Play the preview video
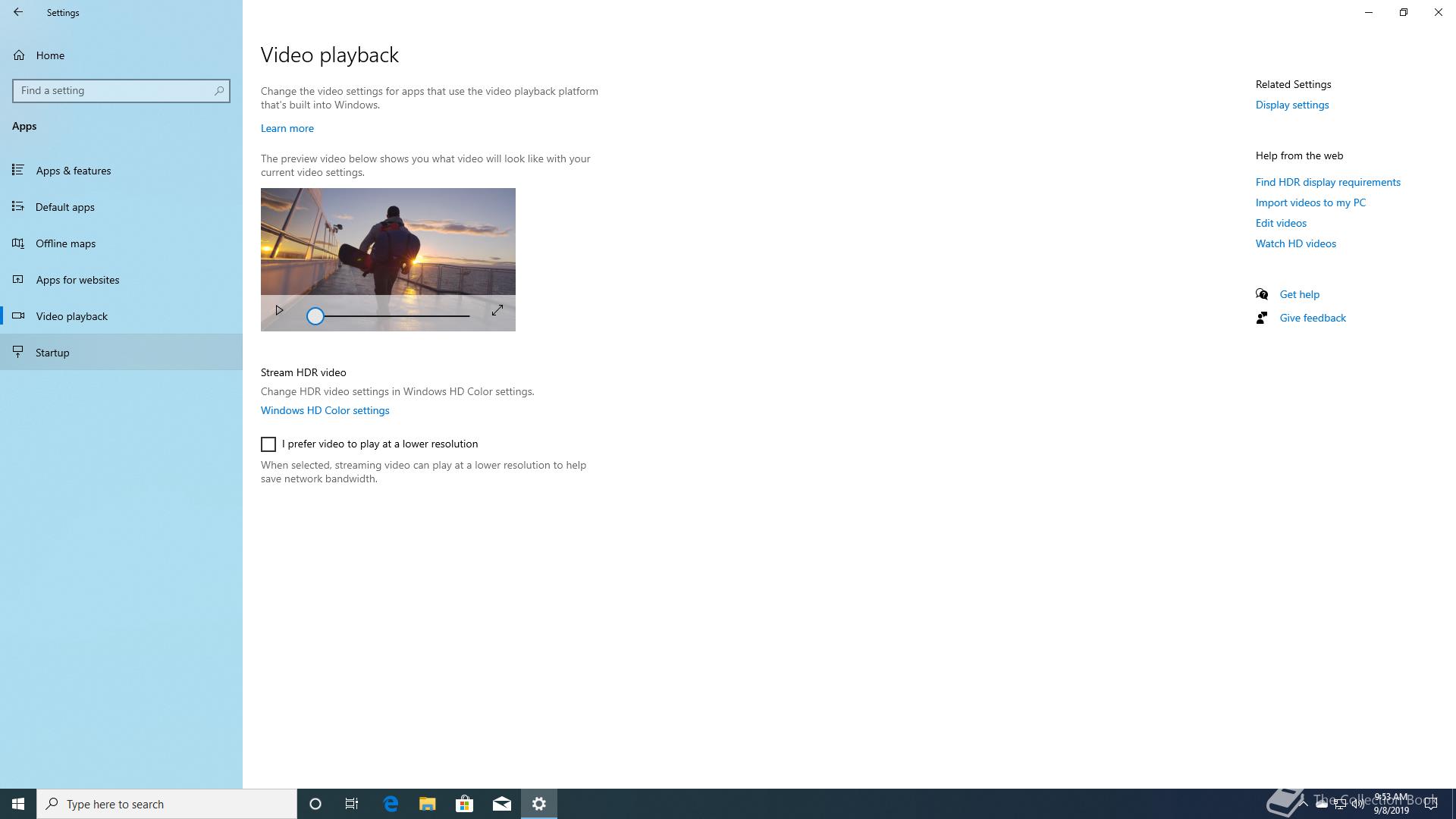 (x=279, y=310)
